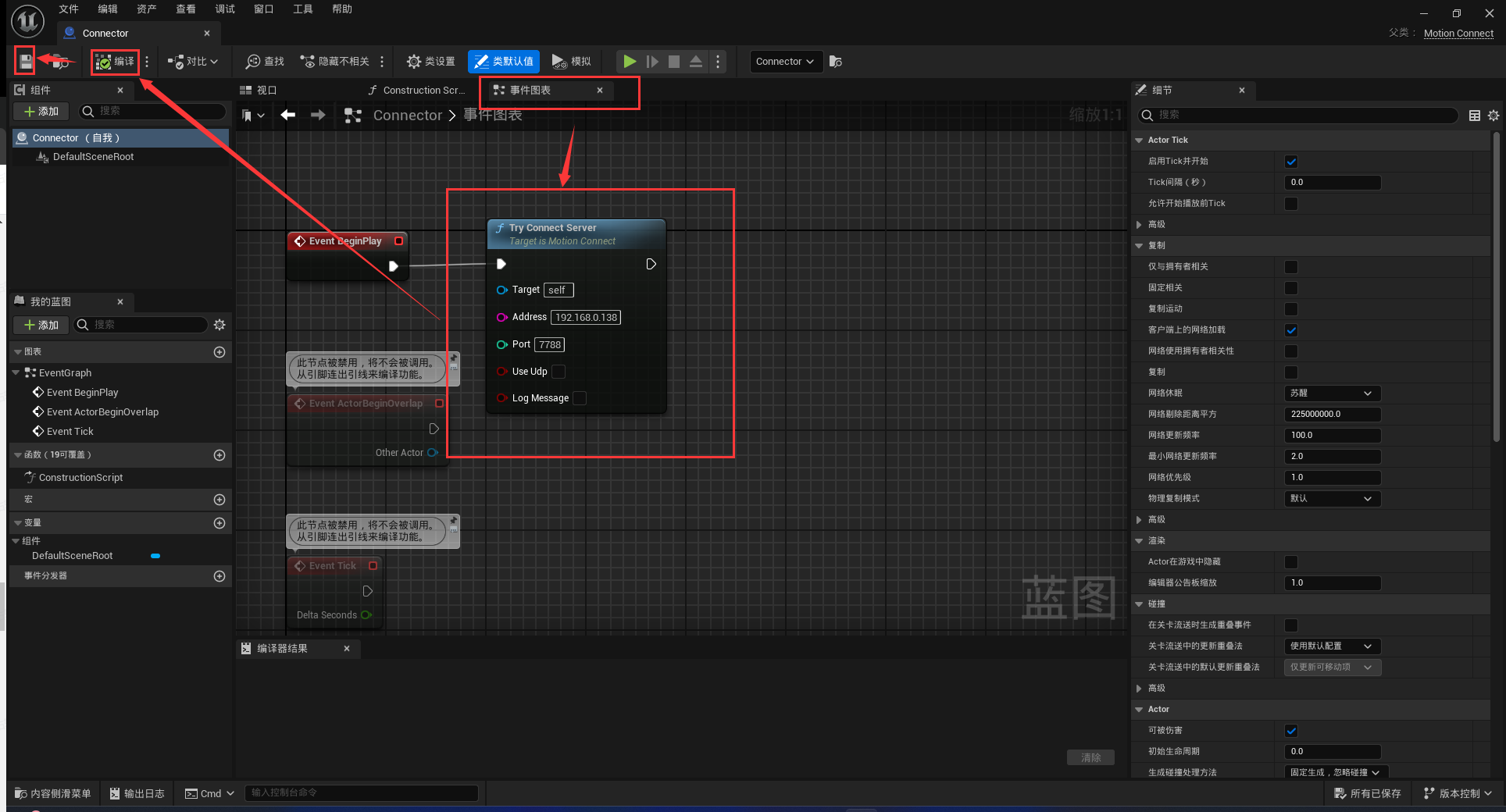Click the Motion Connect parent class link
This screenshot has height=812, width=1506.
pyautogui.click(x=1458, y=33)
